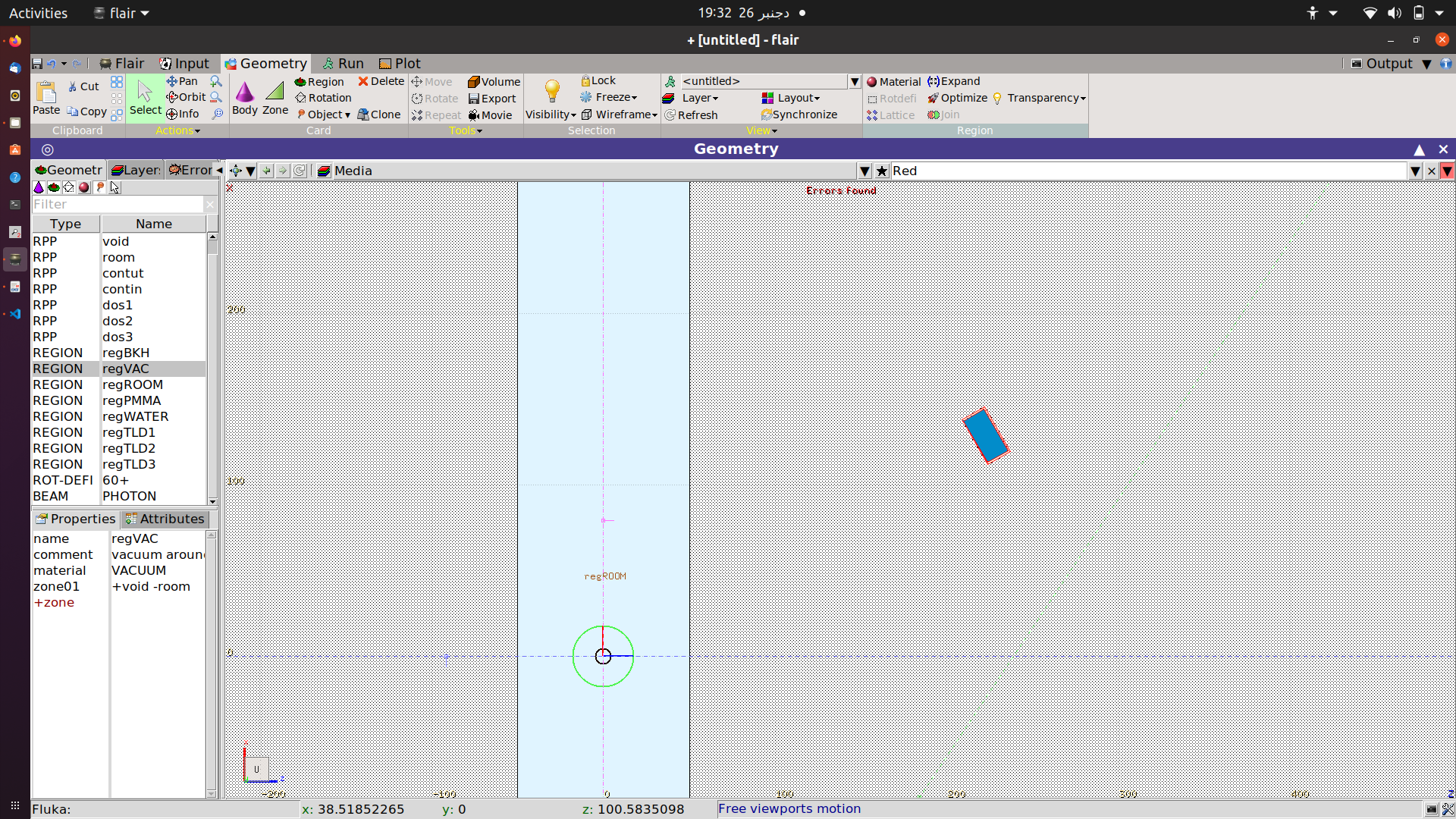This screenshot has width=1456, height=819.
Task: Click the Refresh view button
Action: (691, 115)
